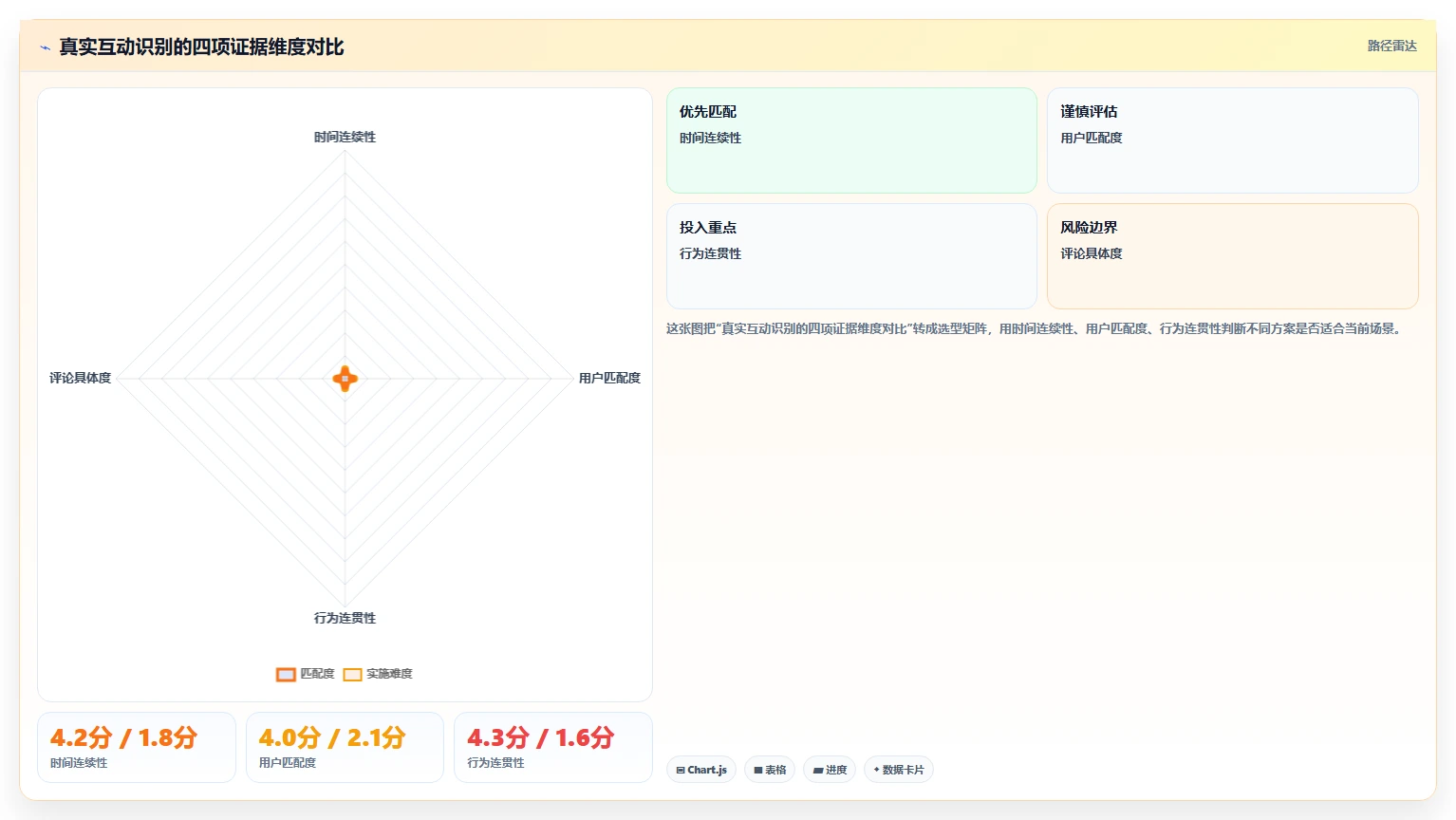Click the chart title 真实互动识别的四项证据维度对比

pyautogui.click(x=201, y=47)
